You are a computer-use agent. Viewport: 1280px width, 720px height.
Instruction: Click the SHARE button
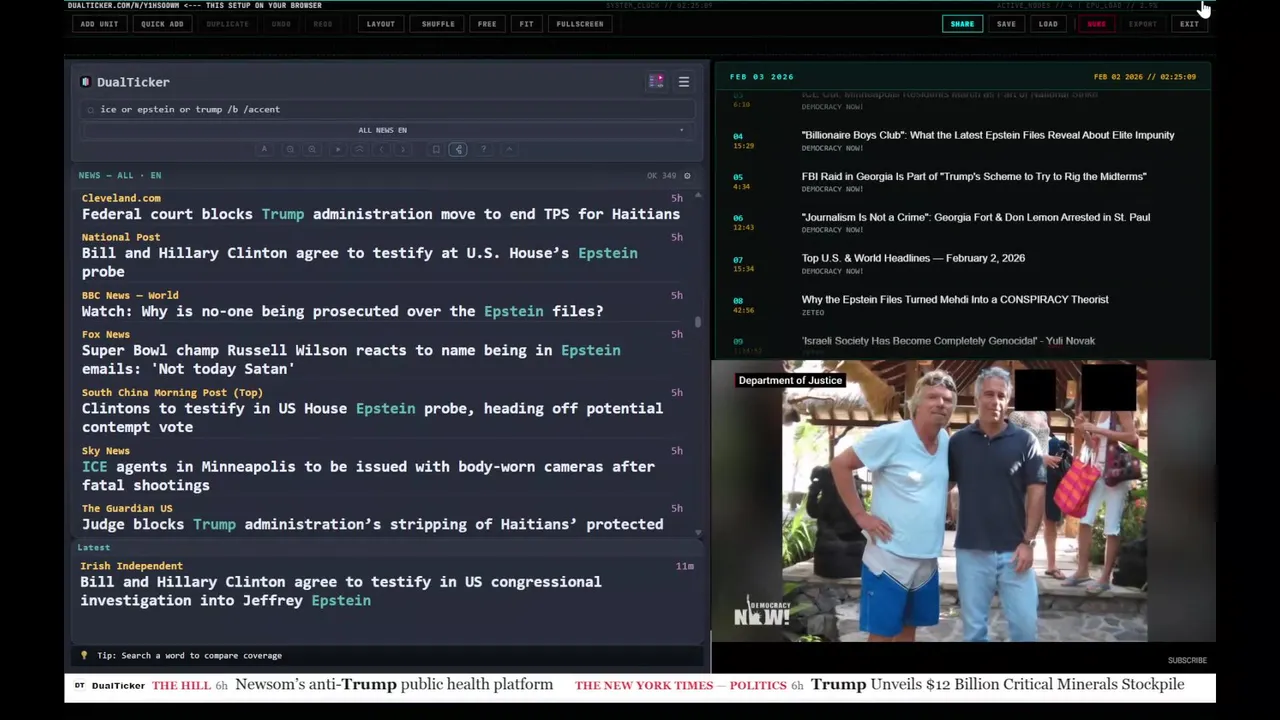click(x=962, y=24)
